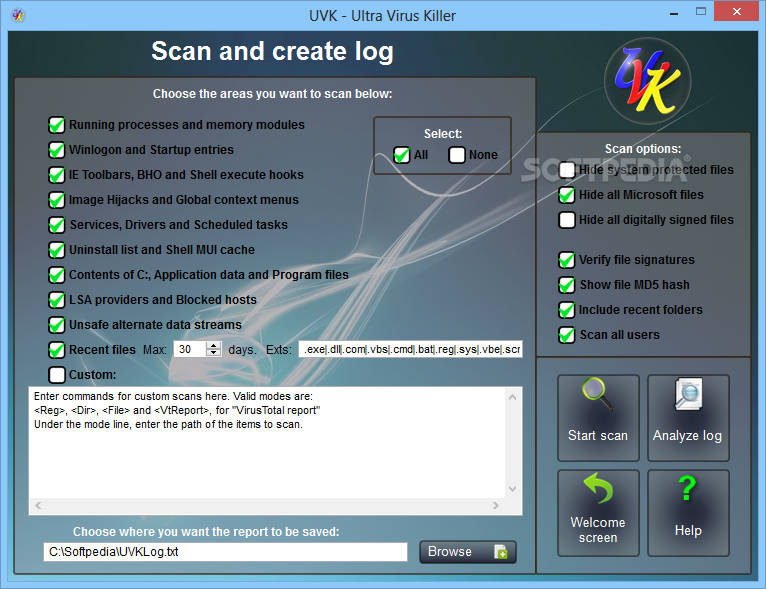Toggle Uninstall list and Shell MUI cache

coord(57,250)
